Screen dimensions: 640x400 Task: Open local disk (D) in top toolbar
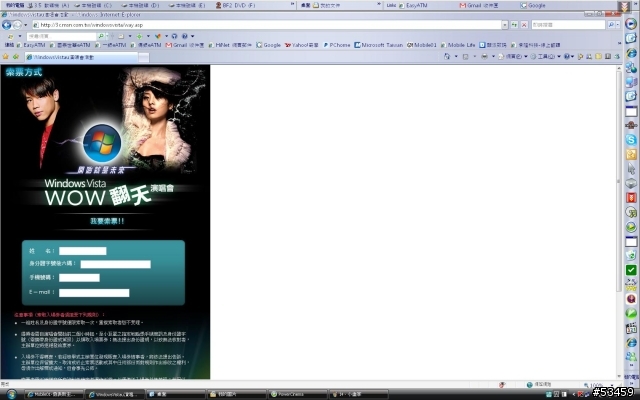pos(140,5)
